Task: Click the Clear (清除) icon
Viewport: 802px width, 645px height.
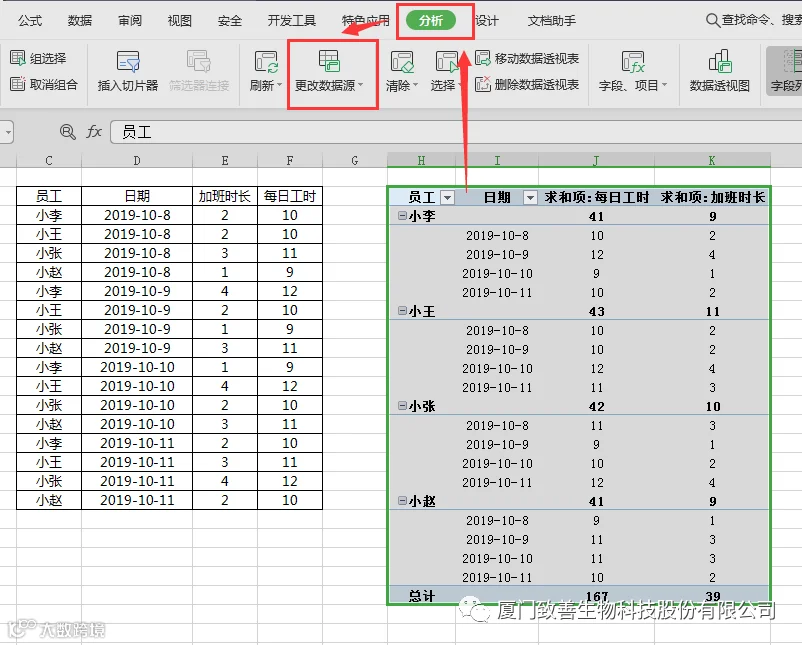Action: 402,62
